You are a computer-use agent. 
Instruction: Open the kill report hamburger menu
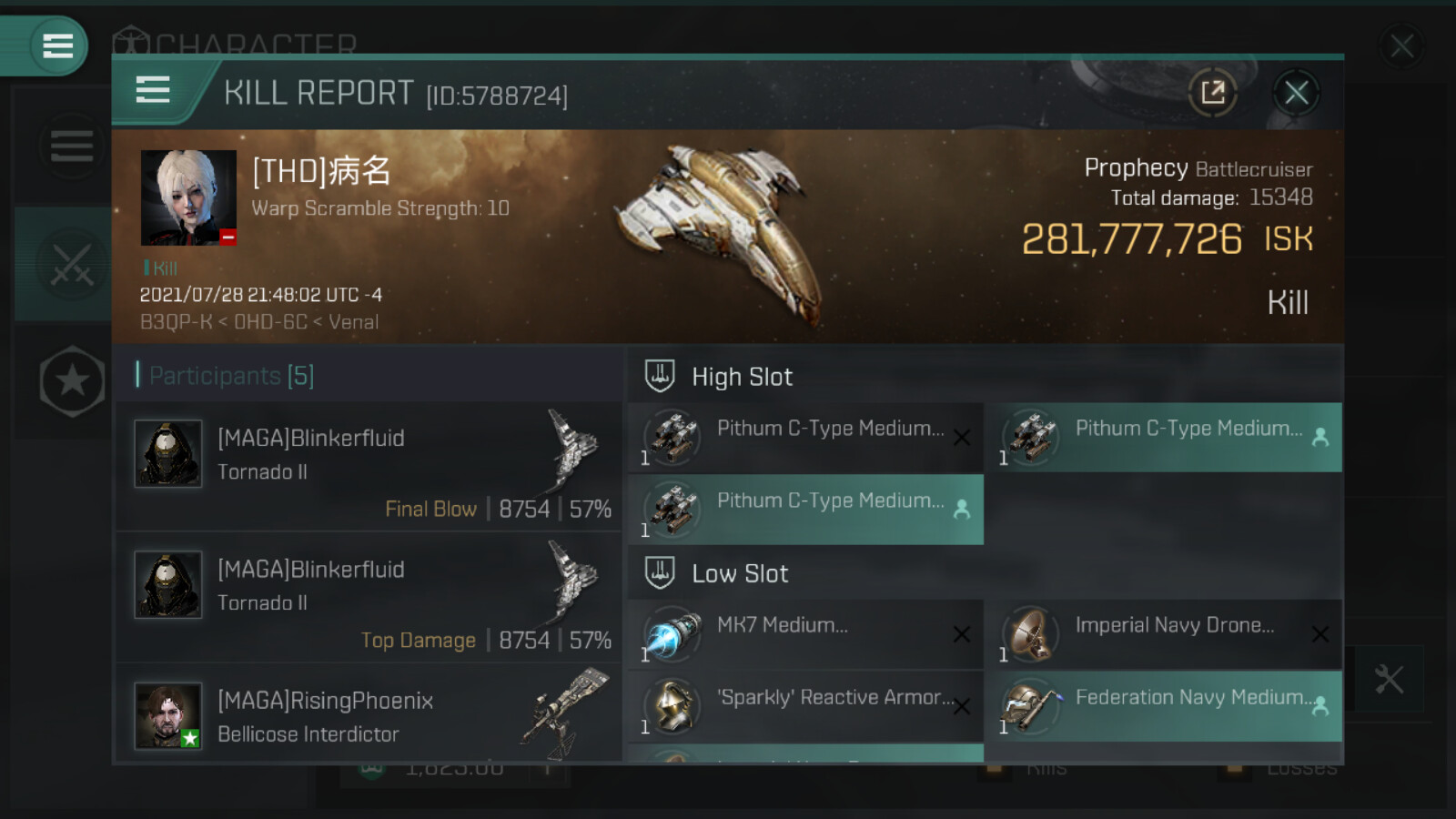coord(153,90)
